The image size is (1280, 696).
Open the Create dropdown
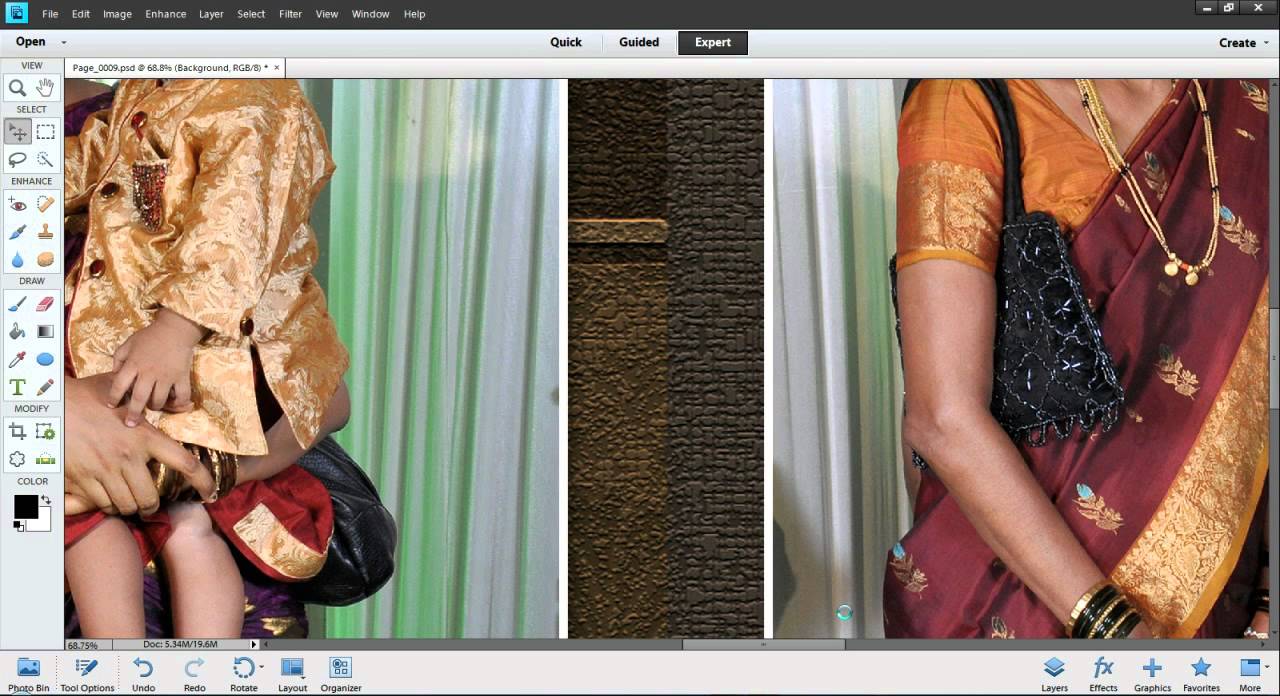(x=1243, y=43)
